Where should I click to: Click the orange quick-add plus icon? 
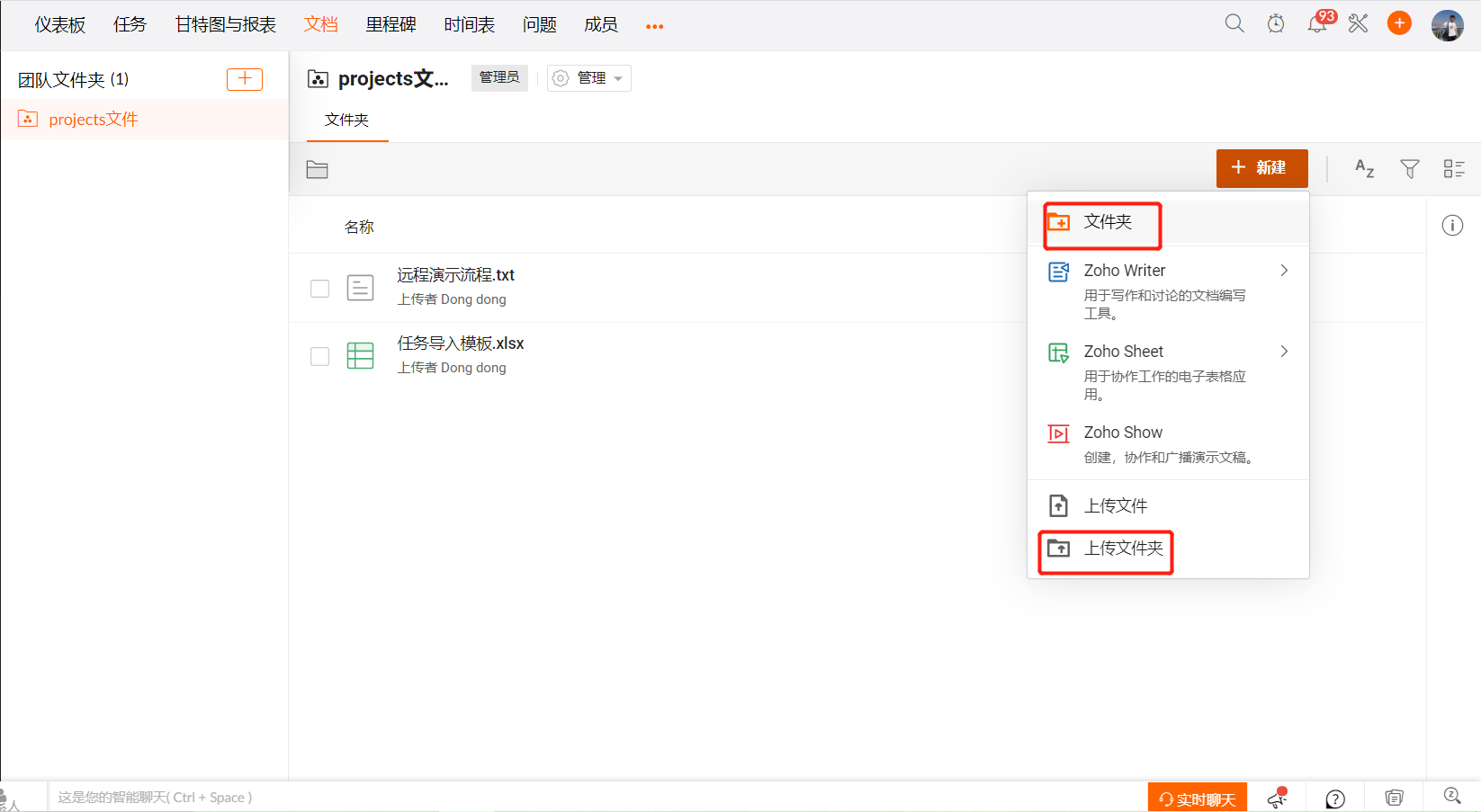point(1399,23)
